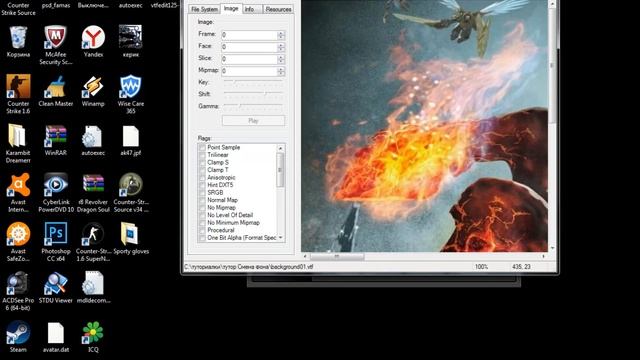This screenshot has height=360, width=640.
Task: Launch Photoshop CC x64 shortcut
Action: point(56,242)
